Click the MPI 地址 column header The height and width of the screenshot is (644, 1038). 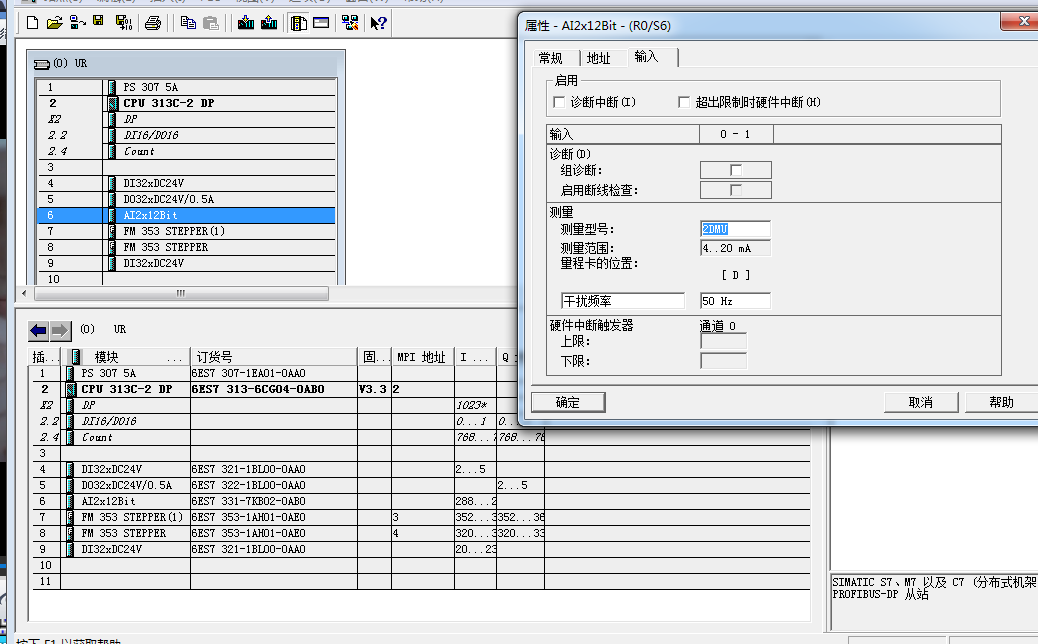coord(422,357)
